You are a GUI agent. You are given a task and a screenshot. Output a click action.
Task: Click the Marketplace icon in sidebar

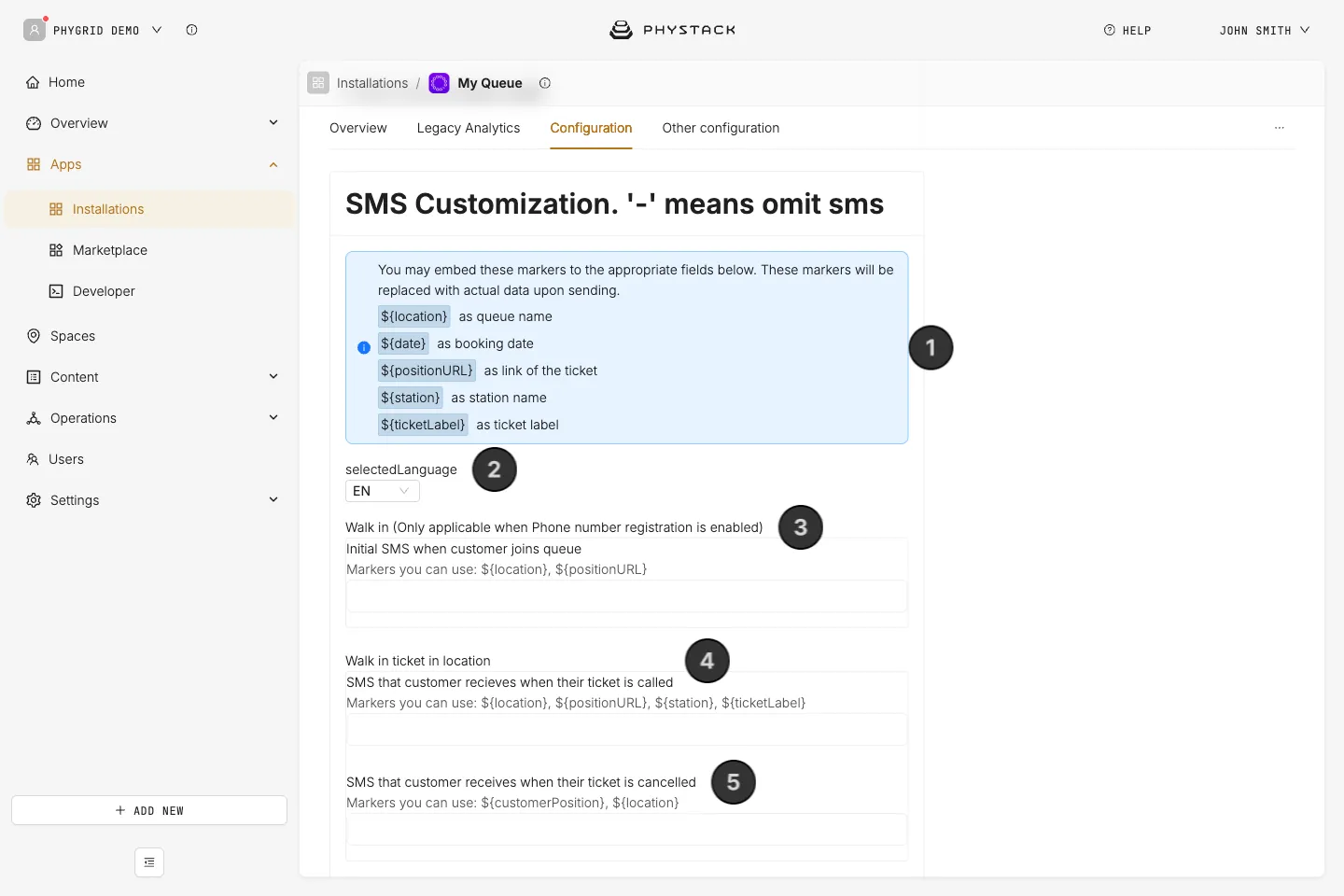[56, 250]
